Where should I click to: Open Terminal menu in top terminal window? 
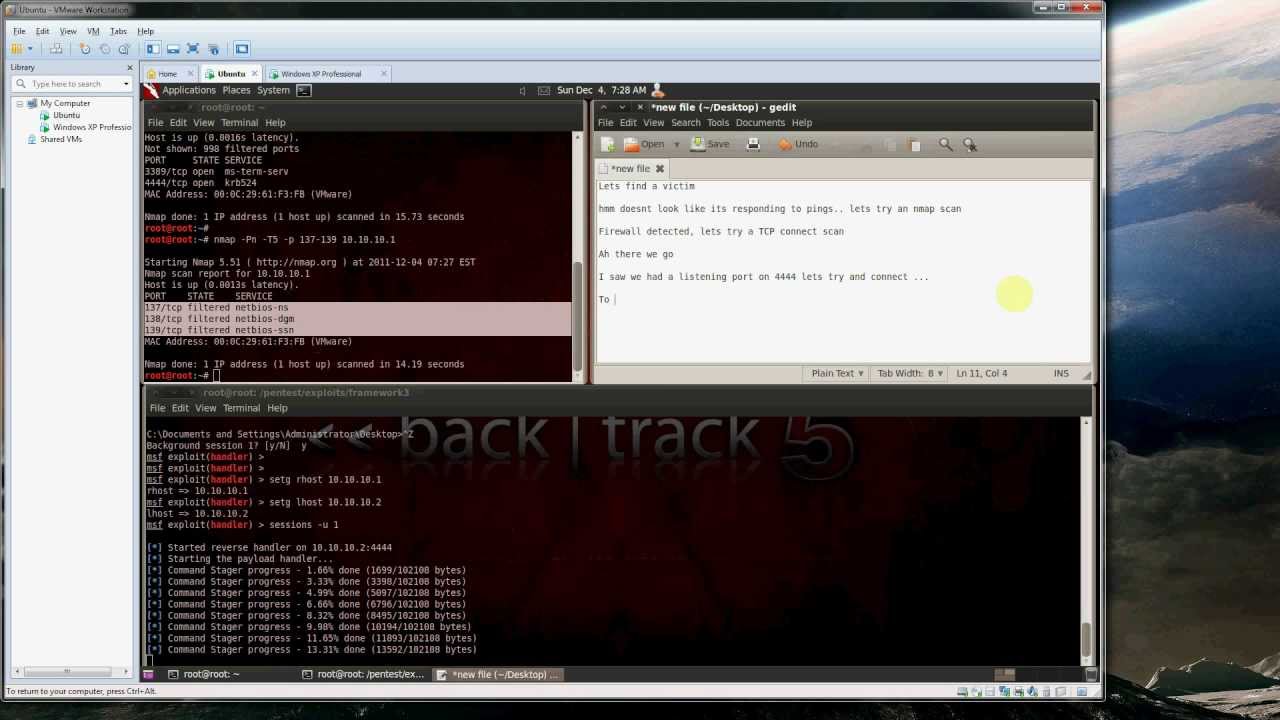239,123
